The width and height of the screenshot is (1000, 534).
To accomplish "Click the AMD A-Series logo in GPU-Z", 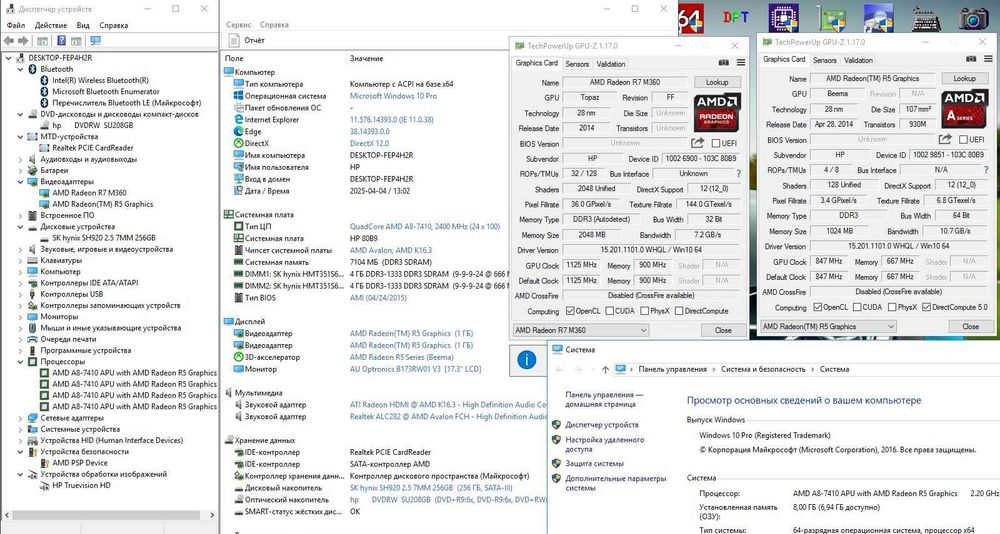I will tap(964, 108).
